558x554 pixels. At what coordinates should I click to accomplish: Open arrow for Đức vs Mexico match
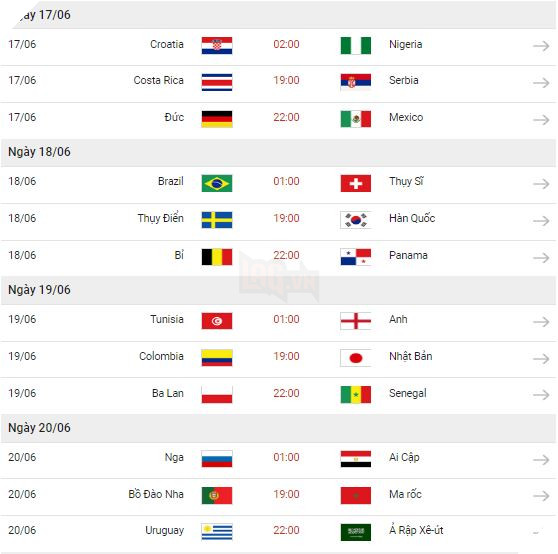point(541,120)
